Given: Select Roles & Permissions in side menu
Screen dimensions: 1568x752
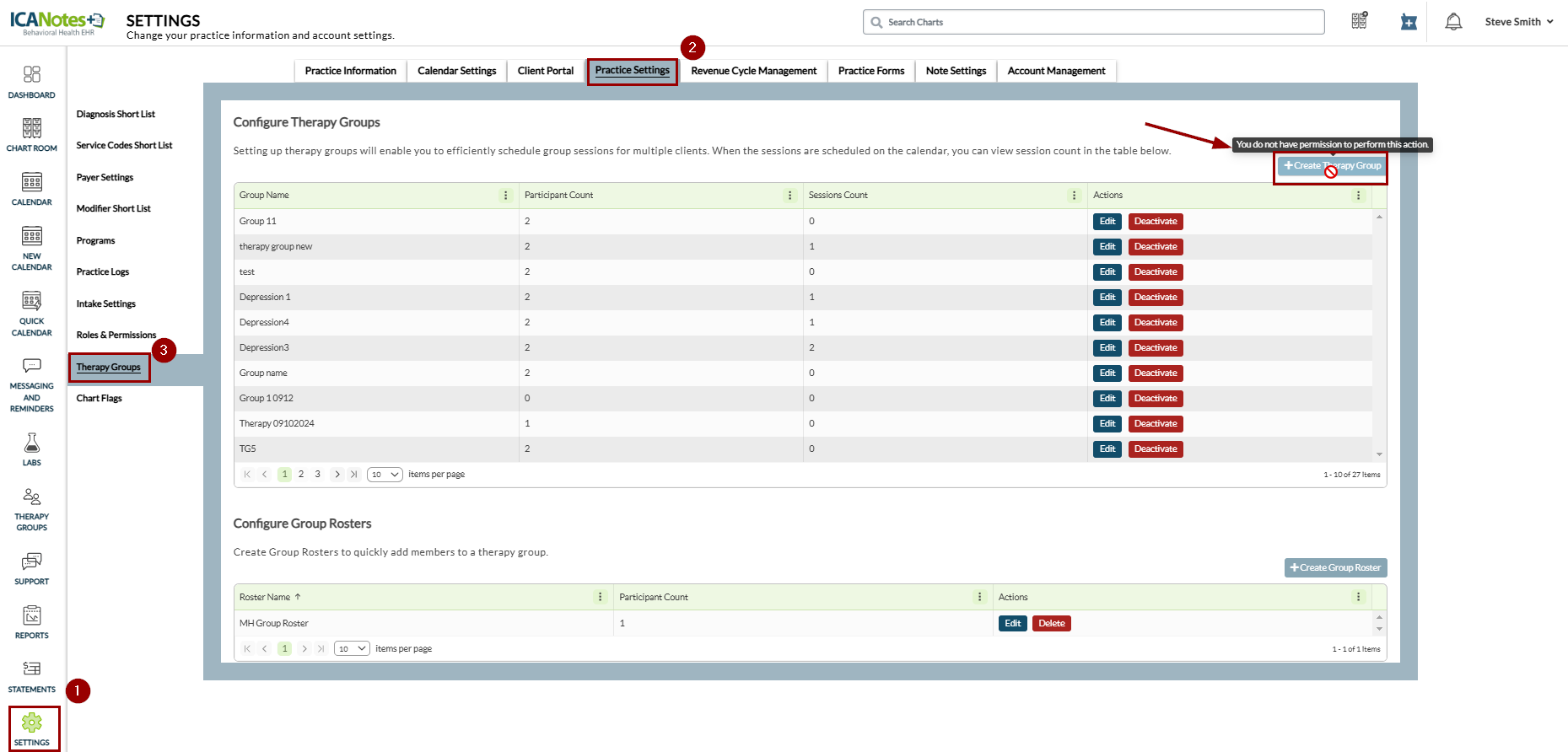Looking at the screenshot, I should [x=116, y=336].
